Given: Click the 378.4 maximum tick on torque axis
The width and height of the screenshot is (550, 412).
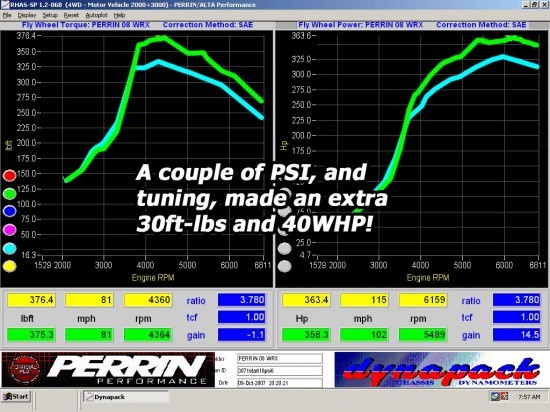Looking at the screenshot, I should (26, 35).
